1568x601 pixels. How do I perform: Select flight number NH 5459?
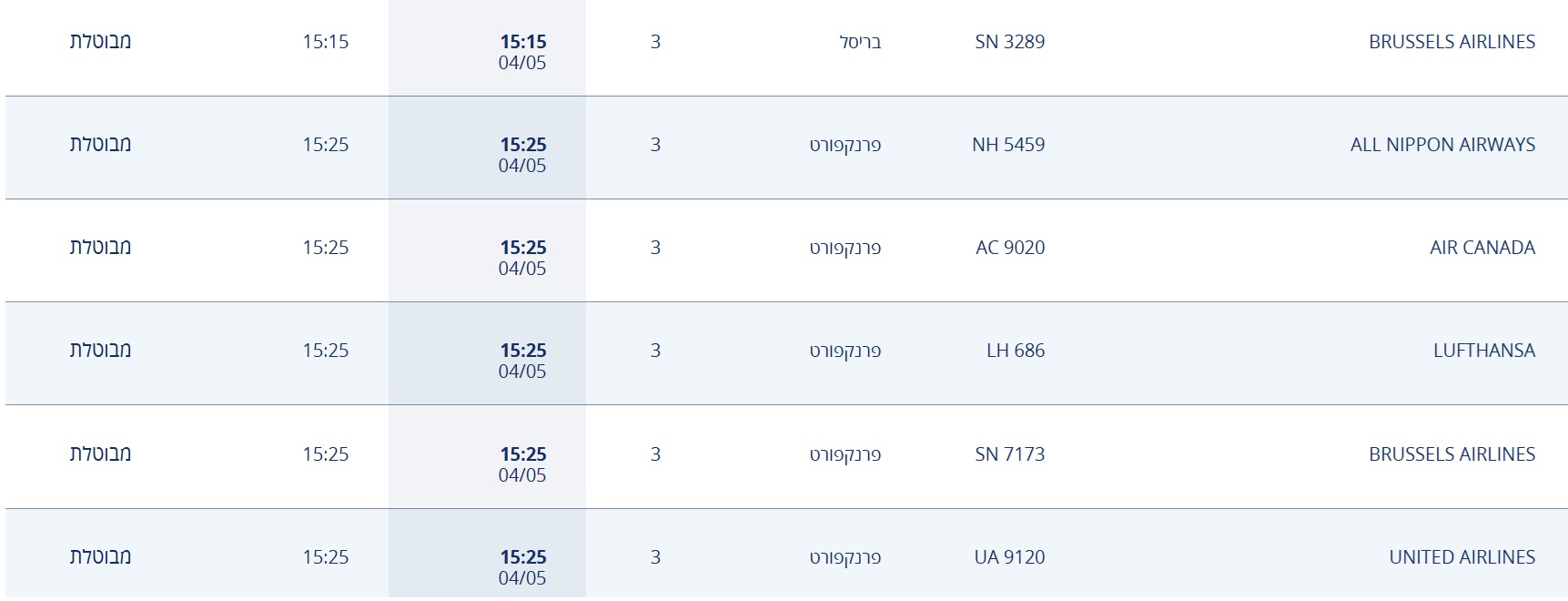pyautogui.click(x=1008, y=145)
